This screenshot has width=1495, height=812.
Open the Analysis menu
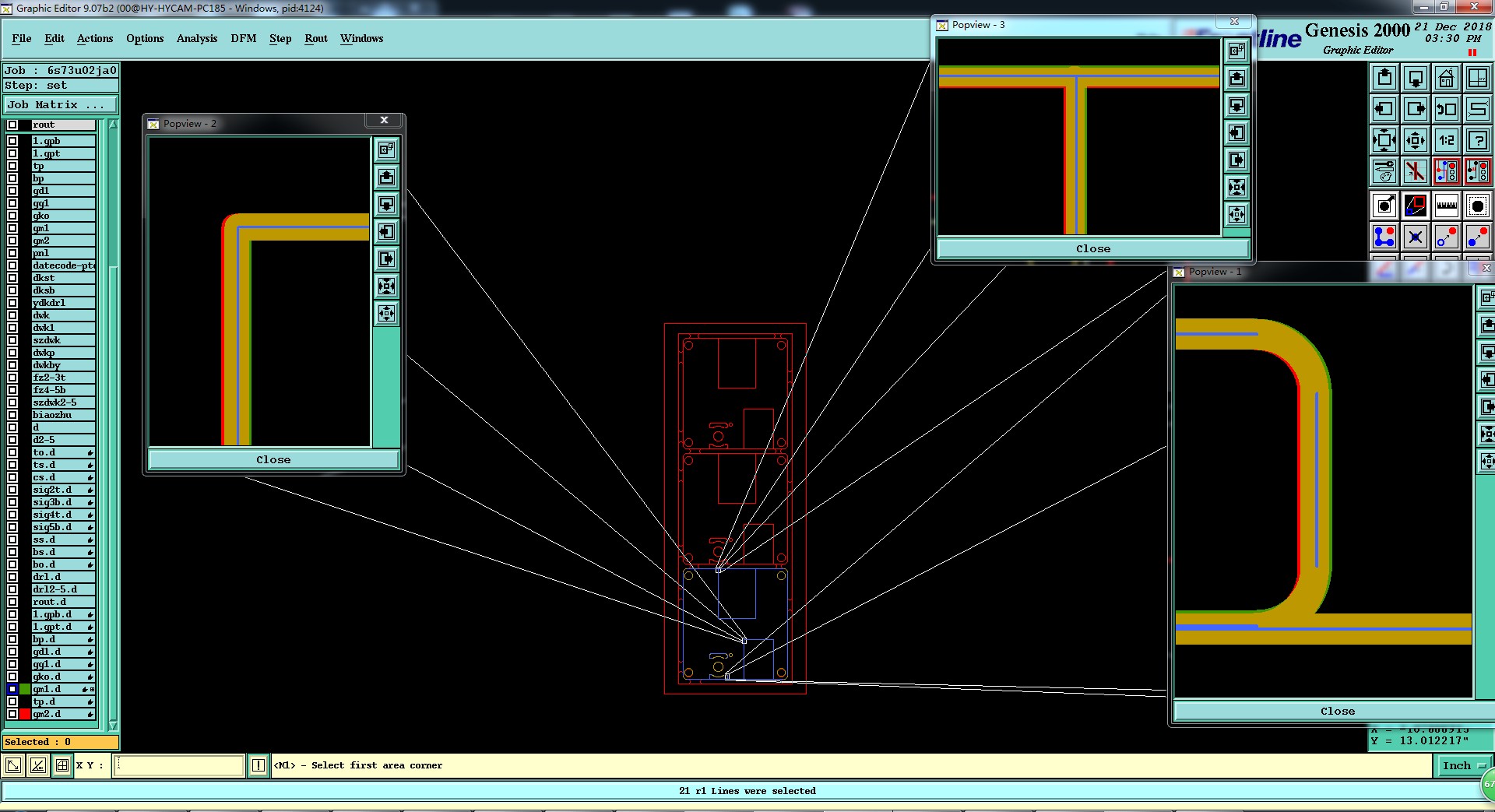[x=197, y=38]
